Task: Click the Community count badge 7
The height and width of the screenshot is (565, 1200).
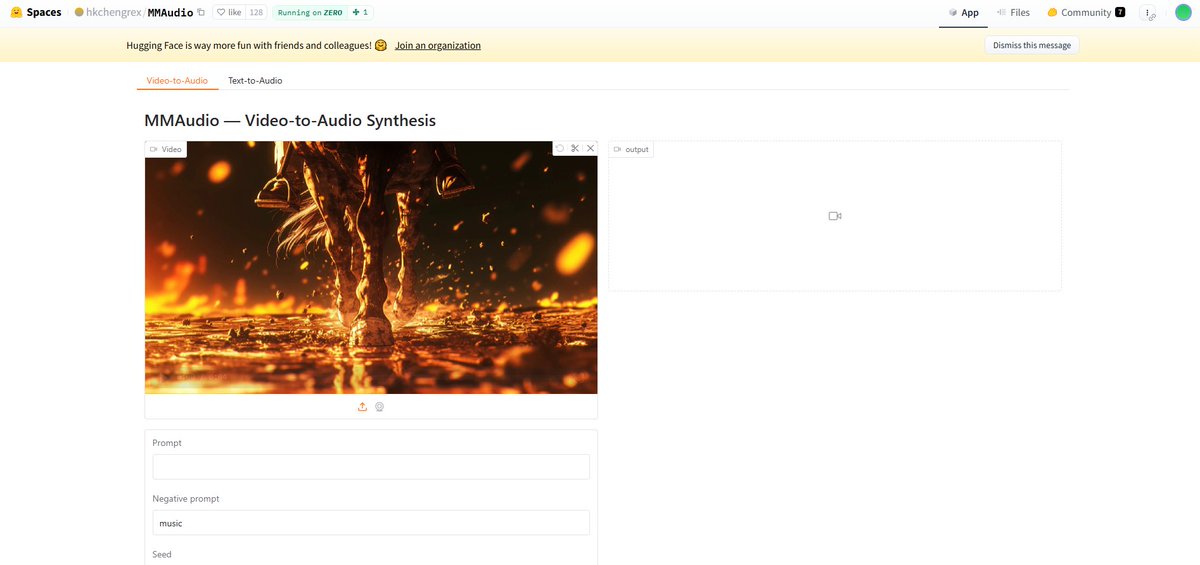Action: 1120,13
